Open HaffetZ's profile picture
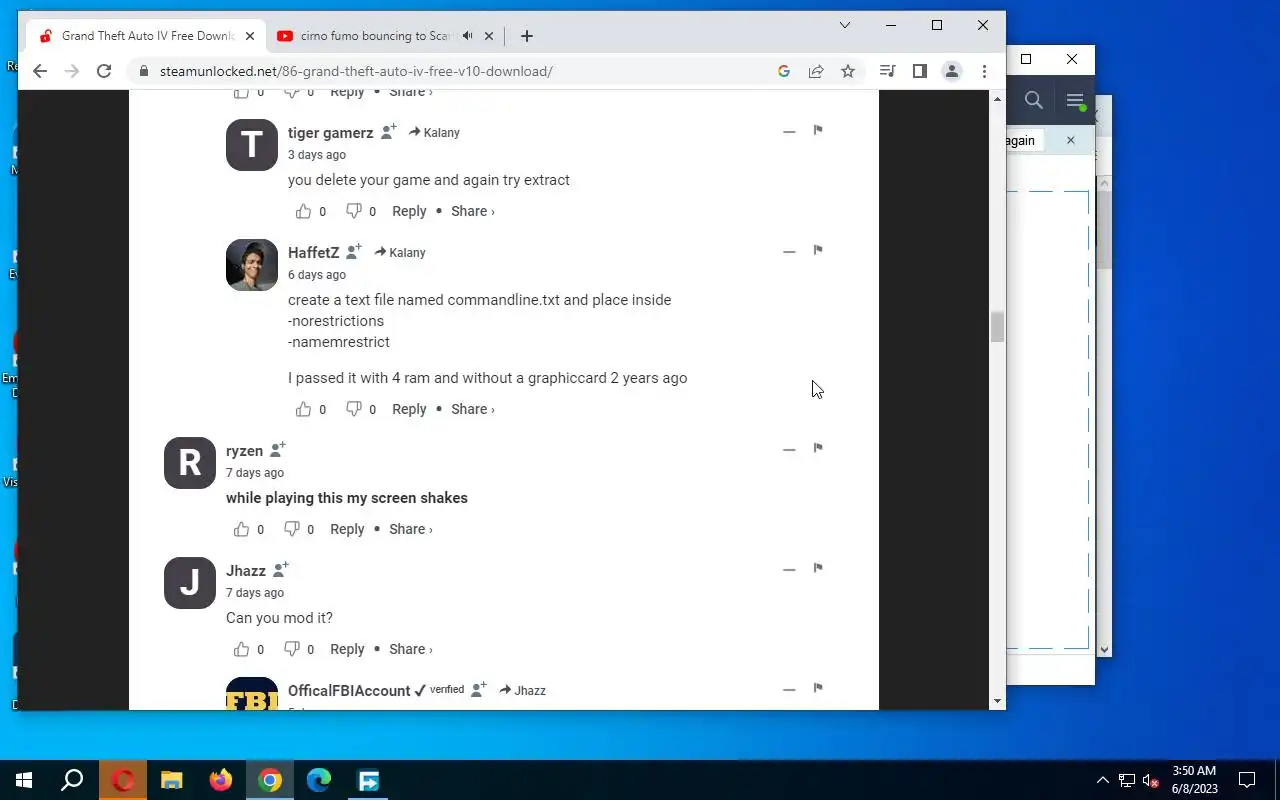This screenshot has height=800, width=1280. (252, 265)
